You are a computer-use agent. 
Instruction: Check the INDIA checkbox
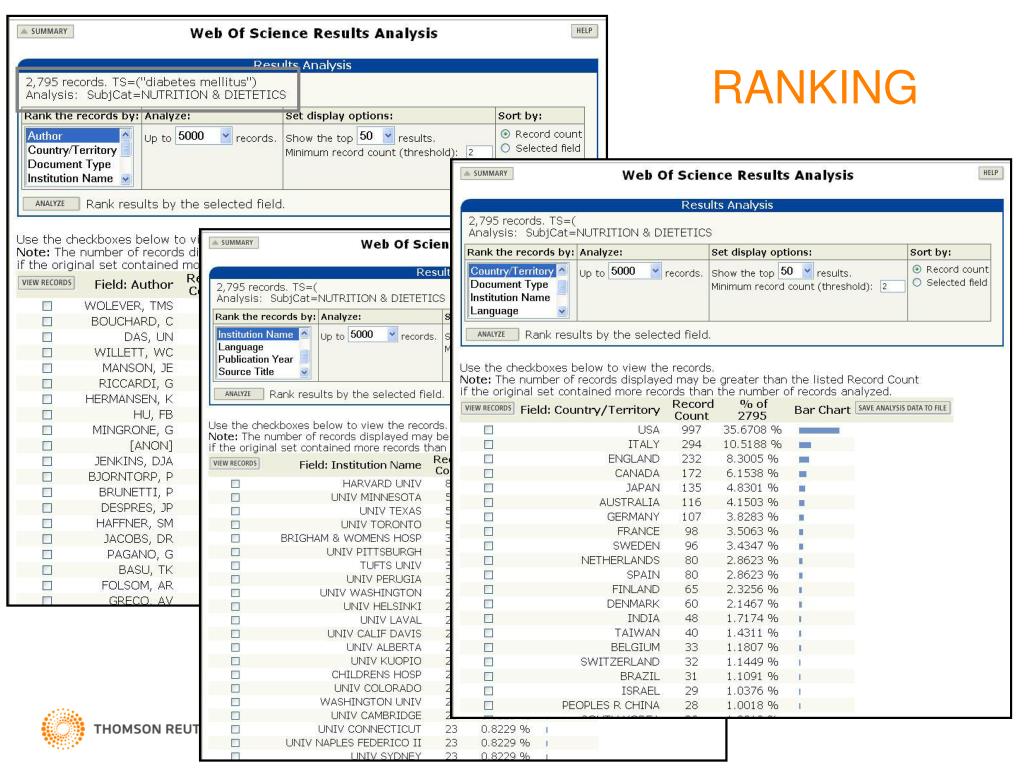click(x=488, y=618)
